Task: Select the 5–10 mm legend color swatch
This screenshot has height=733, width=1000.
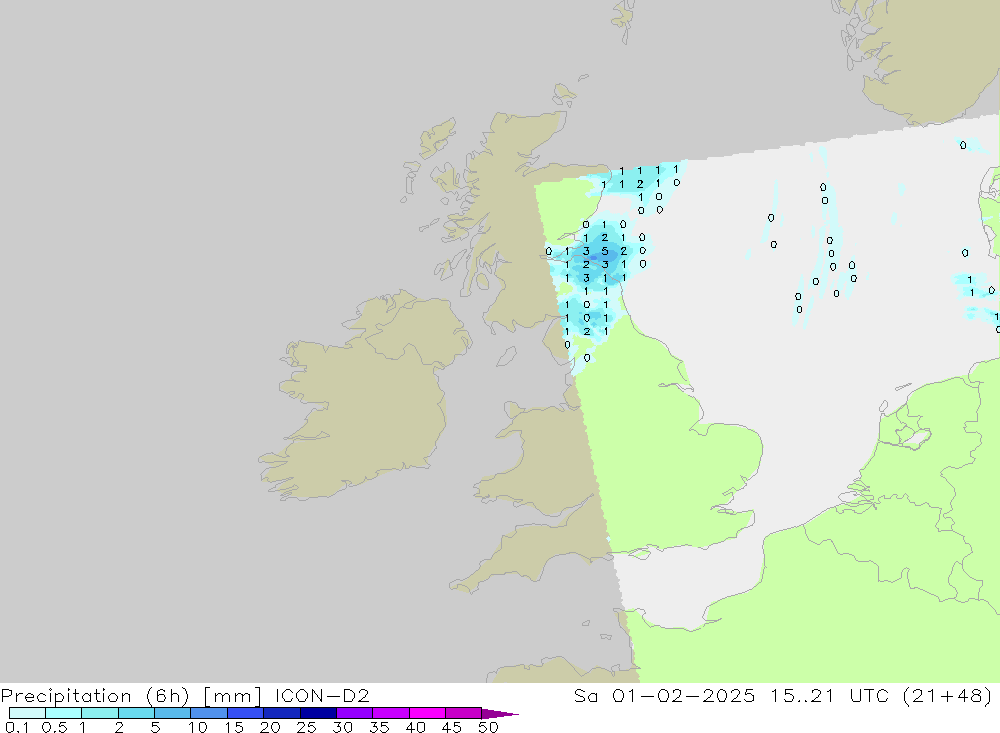Action: pos(173,713)
